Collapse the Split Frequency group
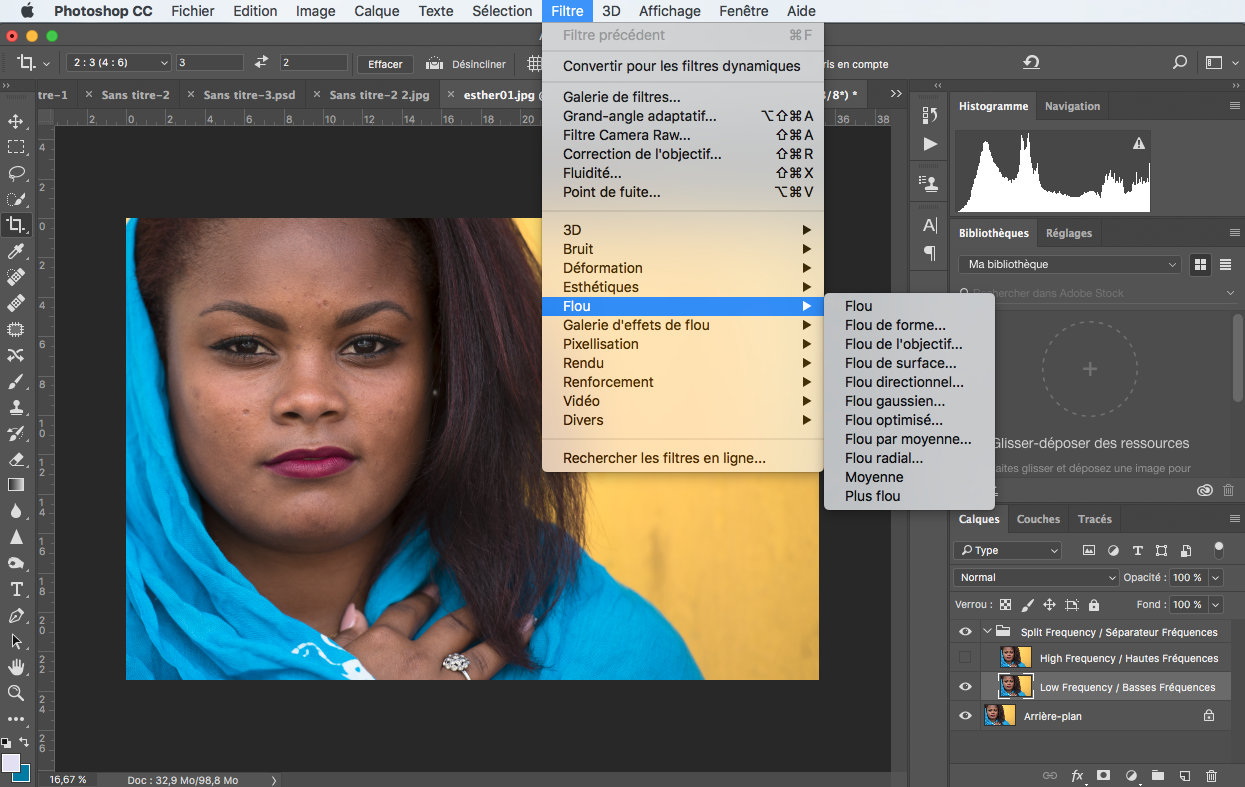Screen dimensions: 1245x787 click(987, 631)
